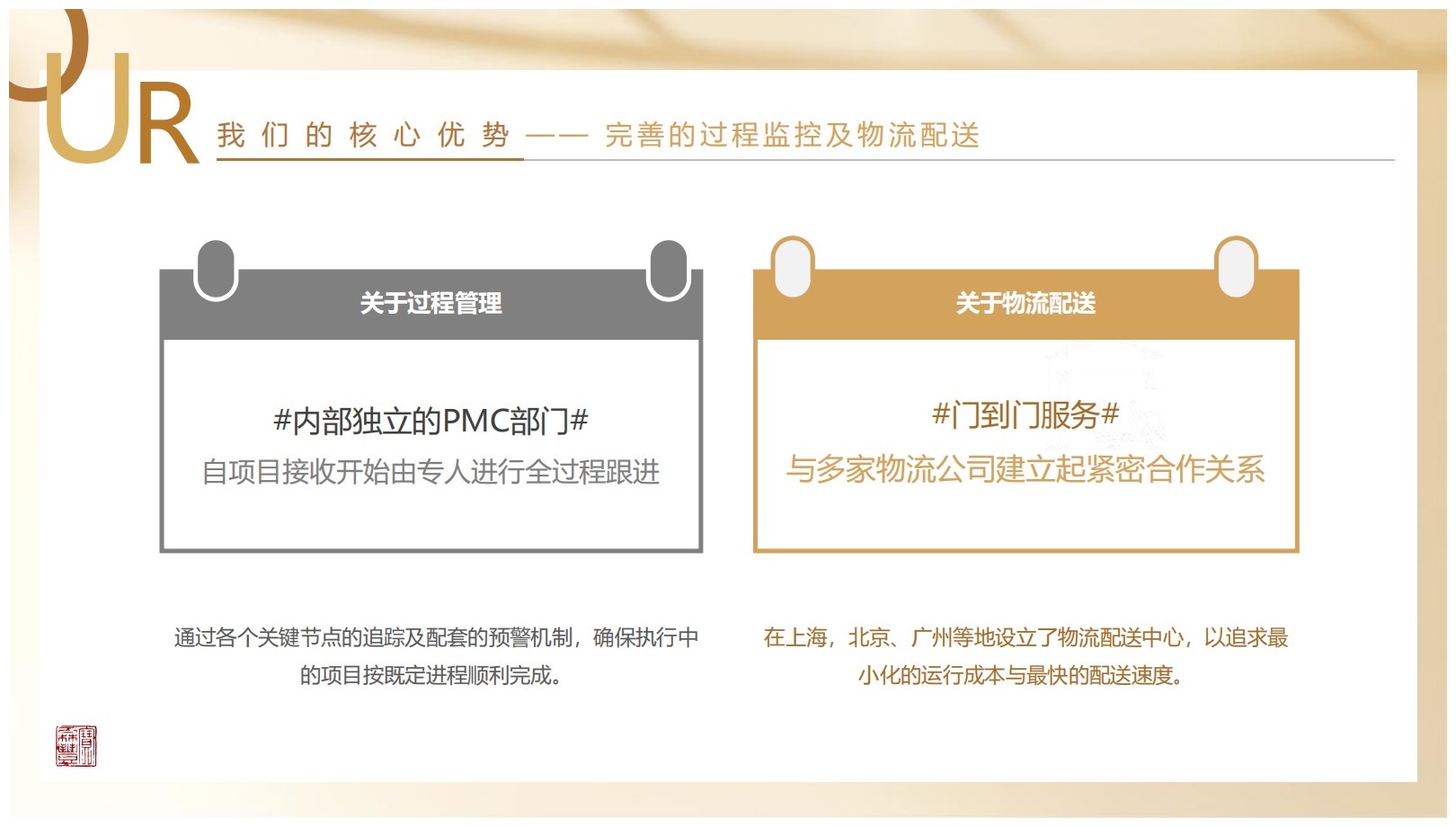Select the #门到门服务# heading
The height and width of the screenshot is (827, 1456).
pyautogui.click(x=1025, y=414)
